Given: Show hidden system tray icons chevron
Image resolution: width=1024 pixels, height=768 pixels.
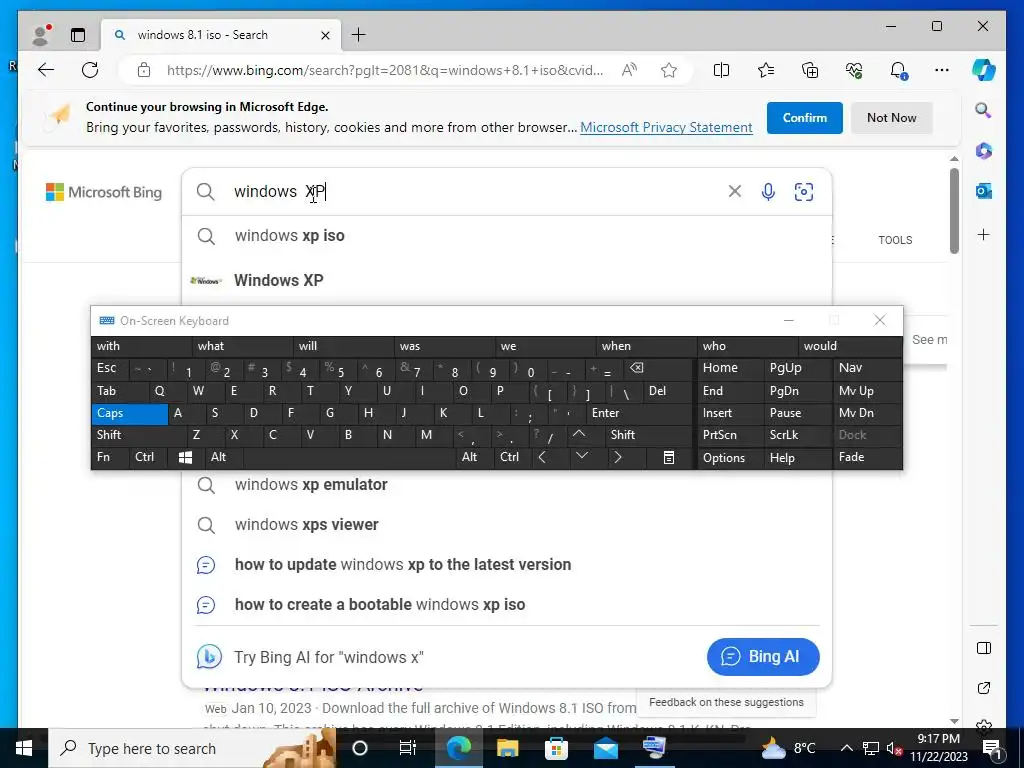Looking at the screenshot, I should click(x=846, y=748).
